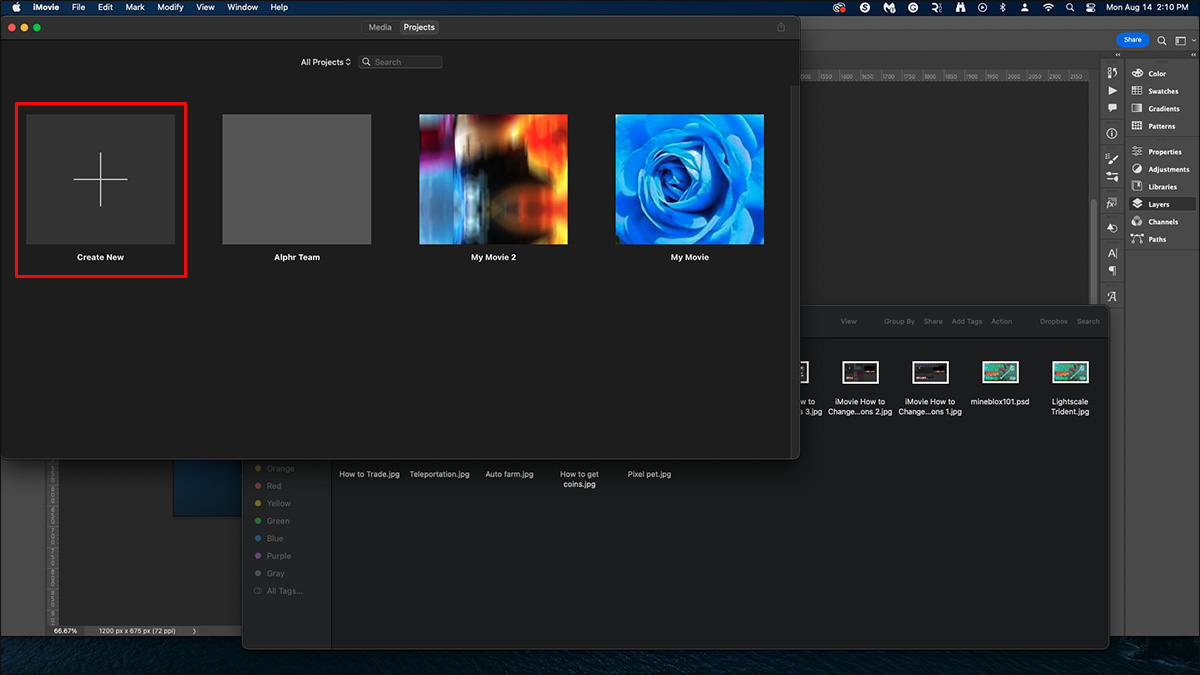This screenshot has height=675, width=1200.
Task: Open Spotlight search from the menu bar
Action: click(x=1069, y=7)
